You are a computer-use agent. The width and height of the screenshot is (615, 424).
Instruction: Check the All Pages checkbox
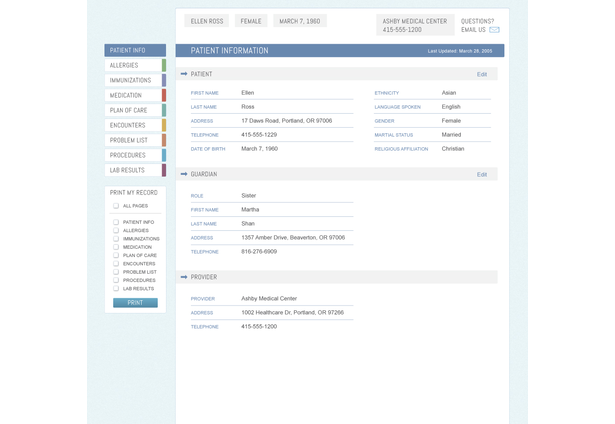[x=116, y=206]
